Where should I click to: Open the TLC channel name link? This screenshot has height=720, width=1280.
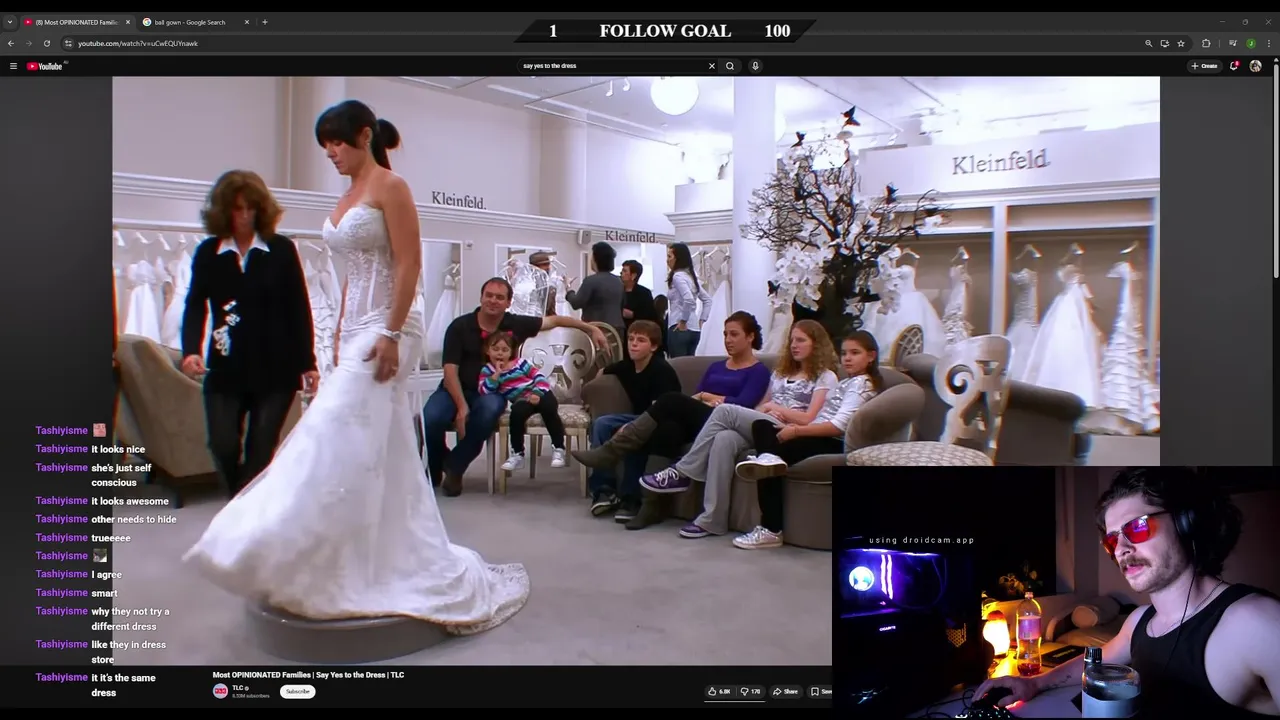click(240, 688)
